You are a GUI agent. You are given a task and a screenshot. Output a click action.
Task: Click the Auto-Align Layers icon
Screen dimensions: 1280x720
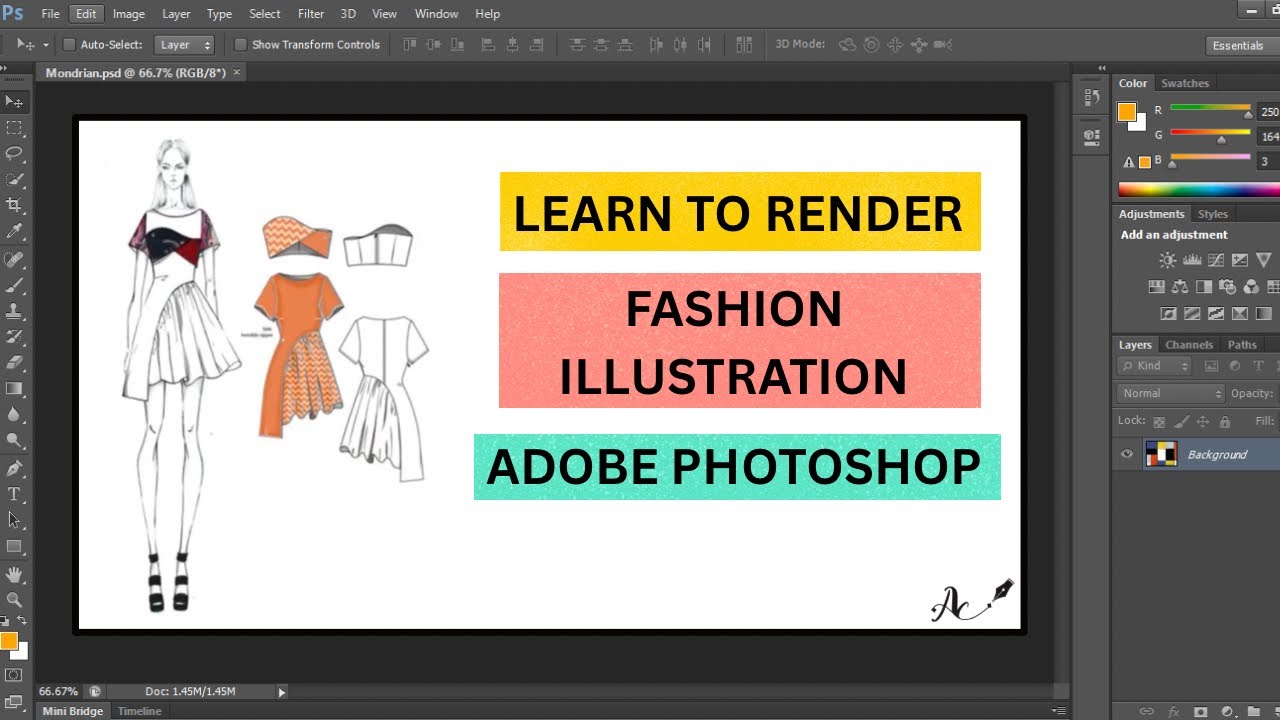pyautogui.click(x=743, y=45)
